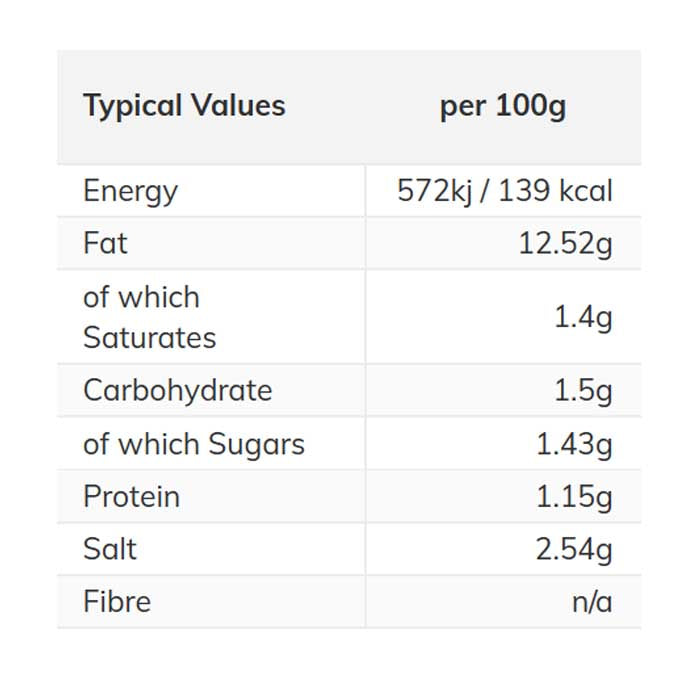
Task: Click the 1.15g protein value
Action: [x=573, y=497]
